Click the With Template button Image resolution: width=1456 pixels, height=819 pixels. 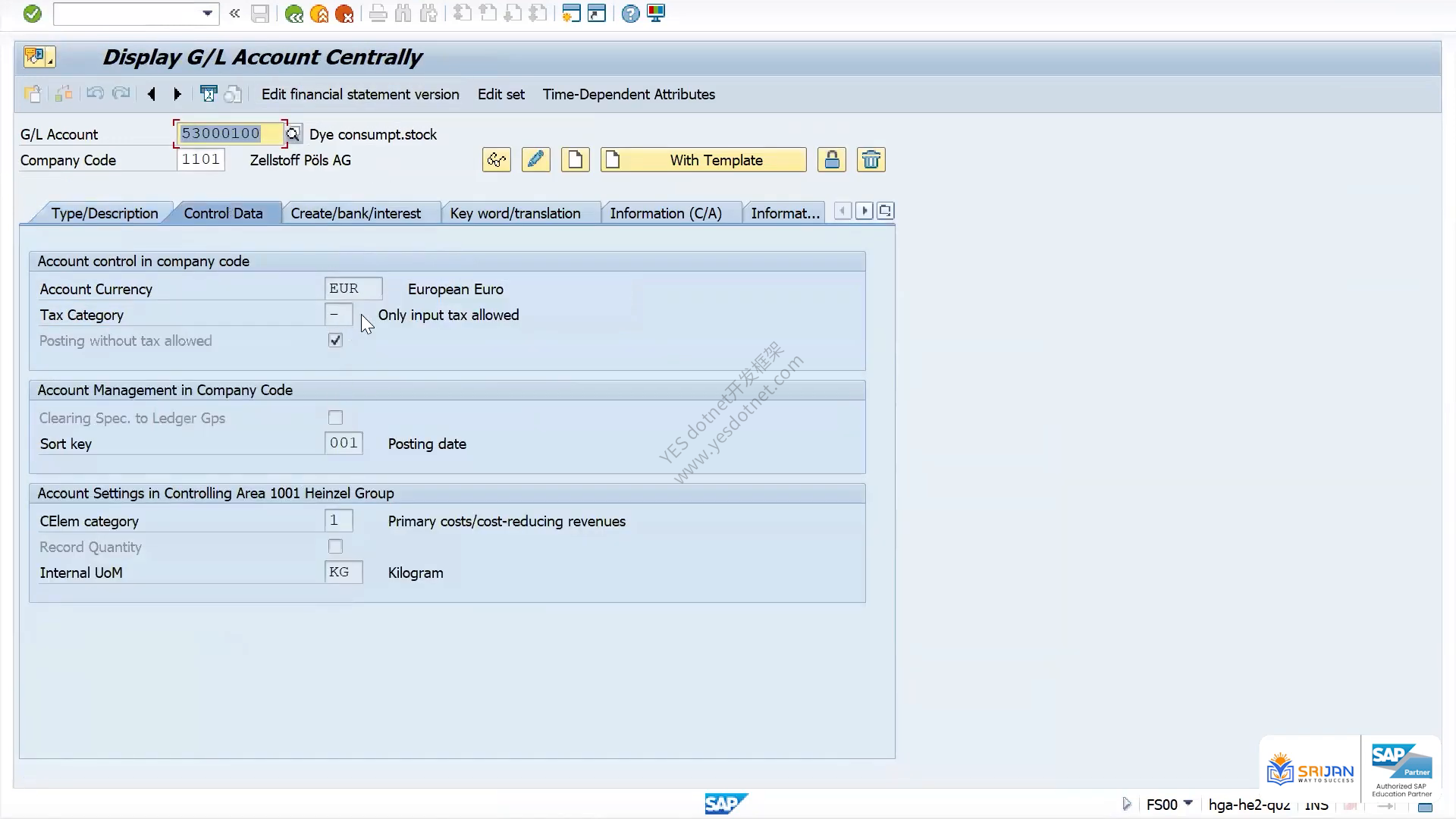click(703, 160)
